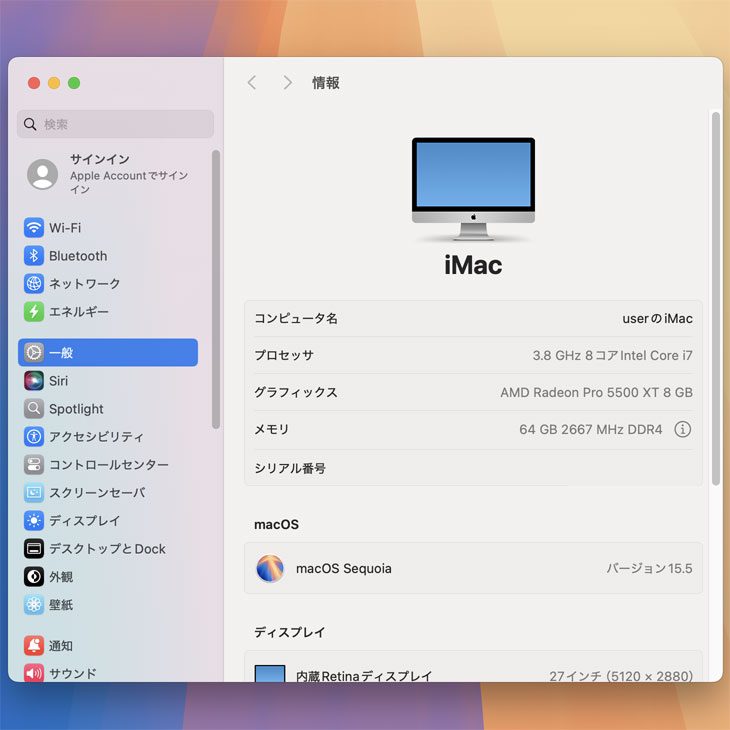Select 一般 in the sidebar

click(108, 352)
